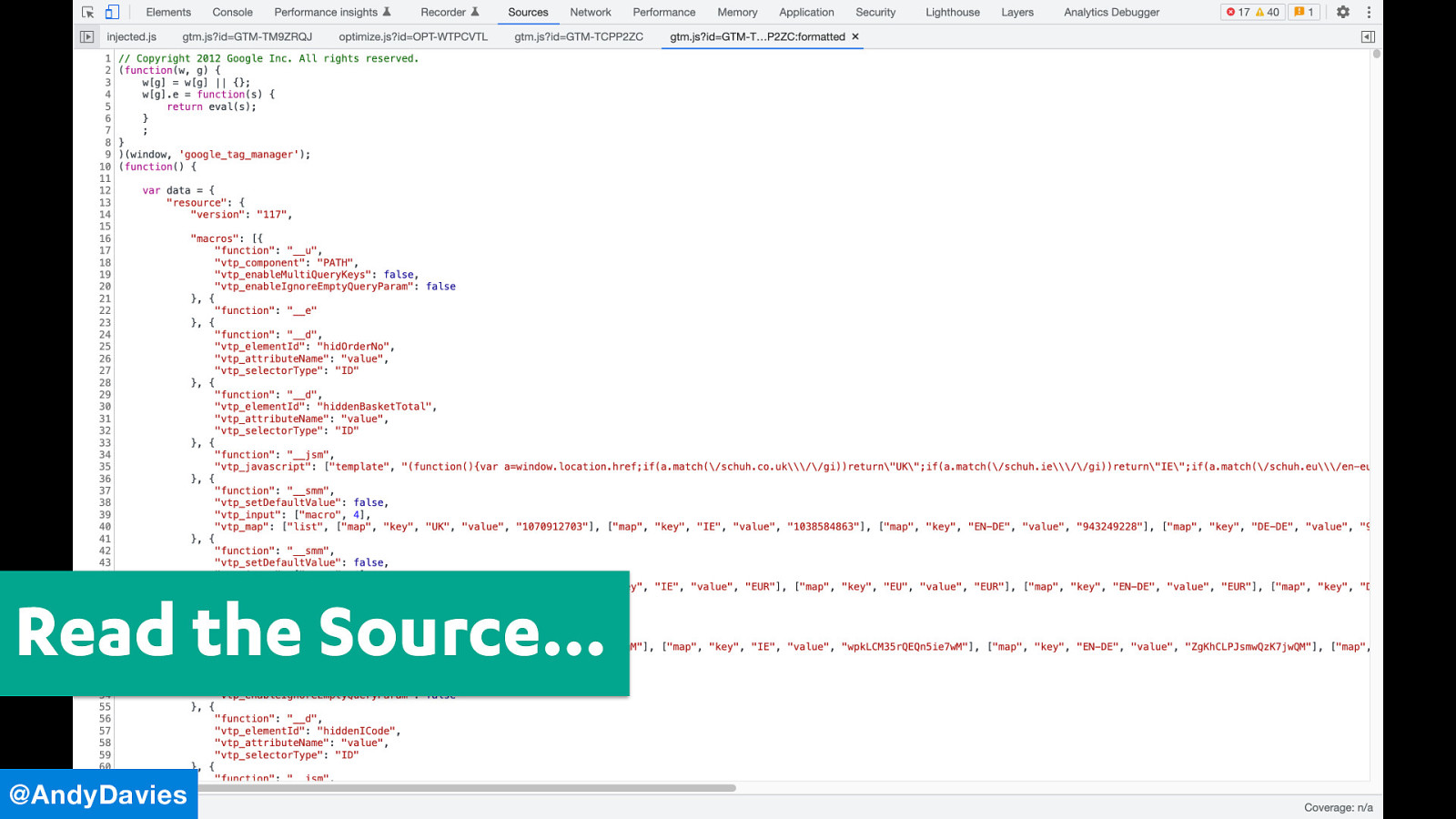Toggle the device toolbar icon
Image resolution: width=1456 pixels, height=819 pixels.
click(112, 12)
